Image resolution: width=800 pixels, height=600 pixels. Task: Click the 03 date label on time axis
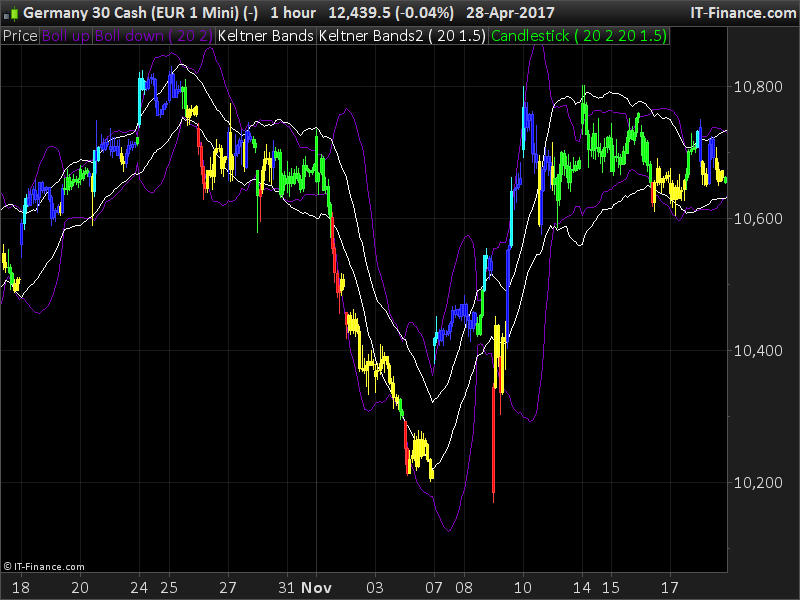(375, 588)
